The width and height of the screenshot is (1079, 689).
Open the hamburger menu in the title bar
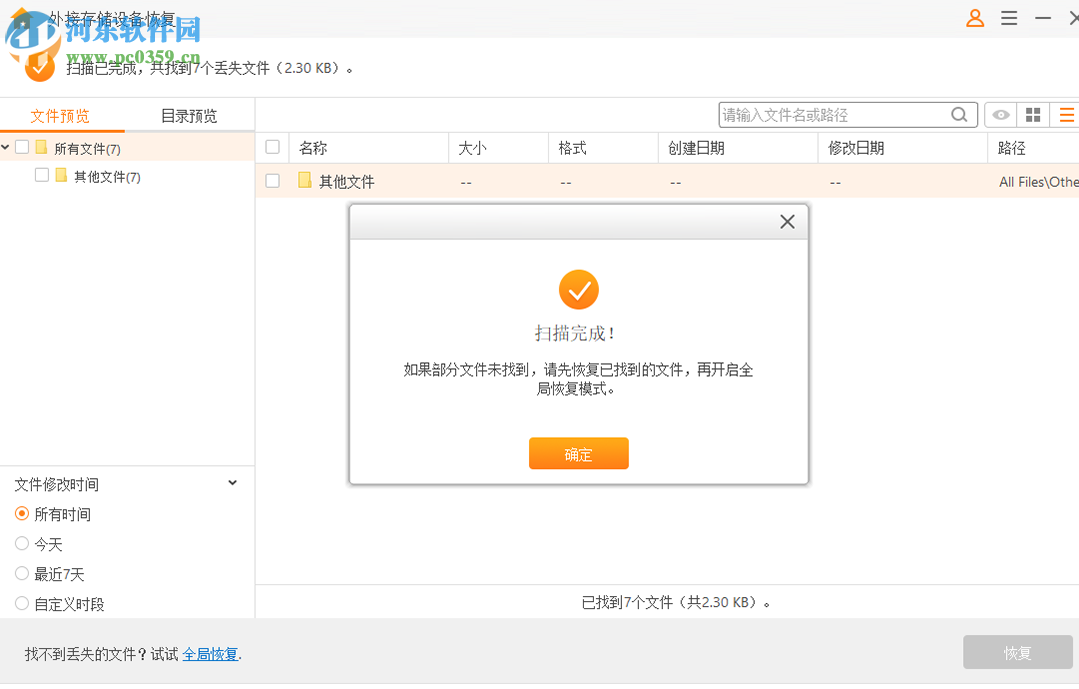(1009, 18)
